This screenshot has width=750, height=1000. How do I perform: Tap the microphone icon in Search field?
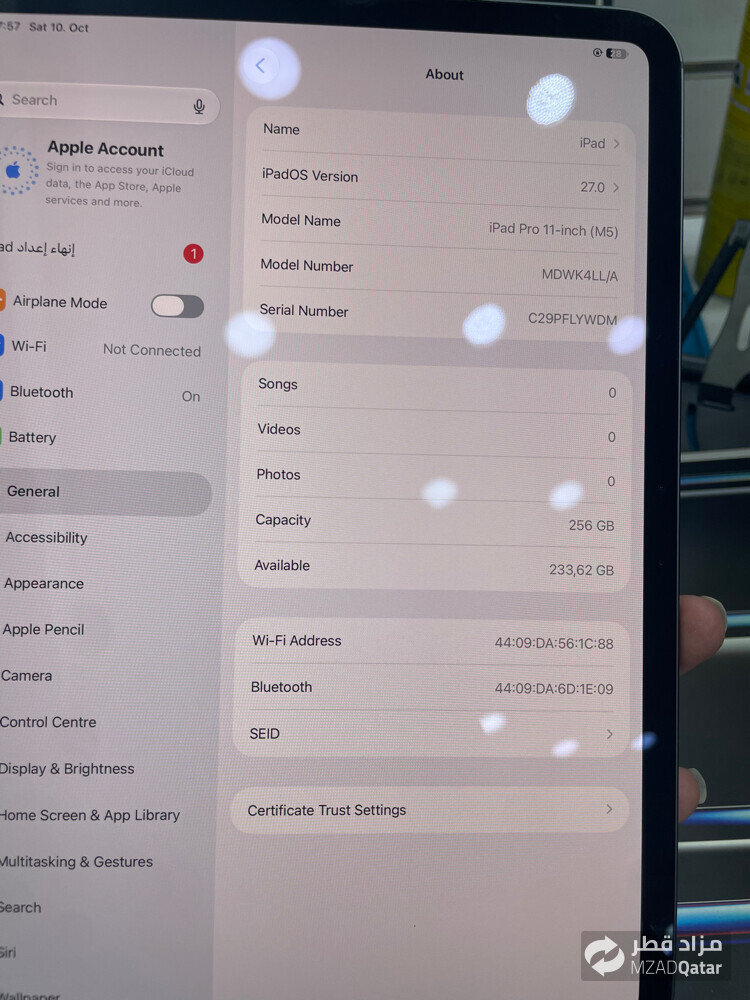tap(199, 107)
